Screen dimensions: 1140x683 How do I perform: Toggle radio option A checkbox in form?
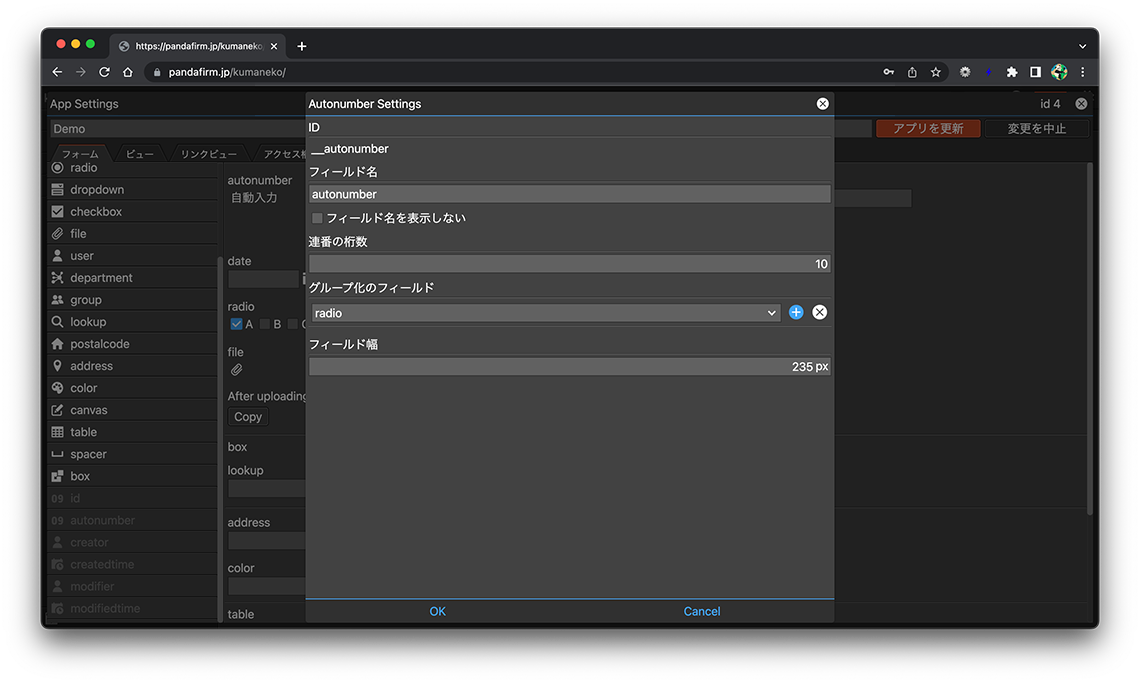[236, 324]
